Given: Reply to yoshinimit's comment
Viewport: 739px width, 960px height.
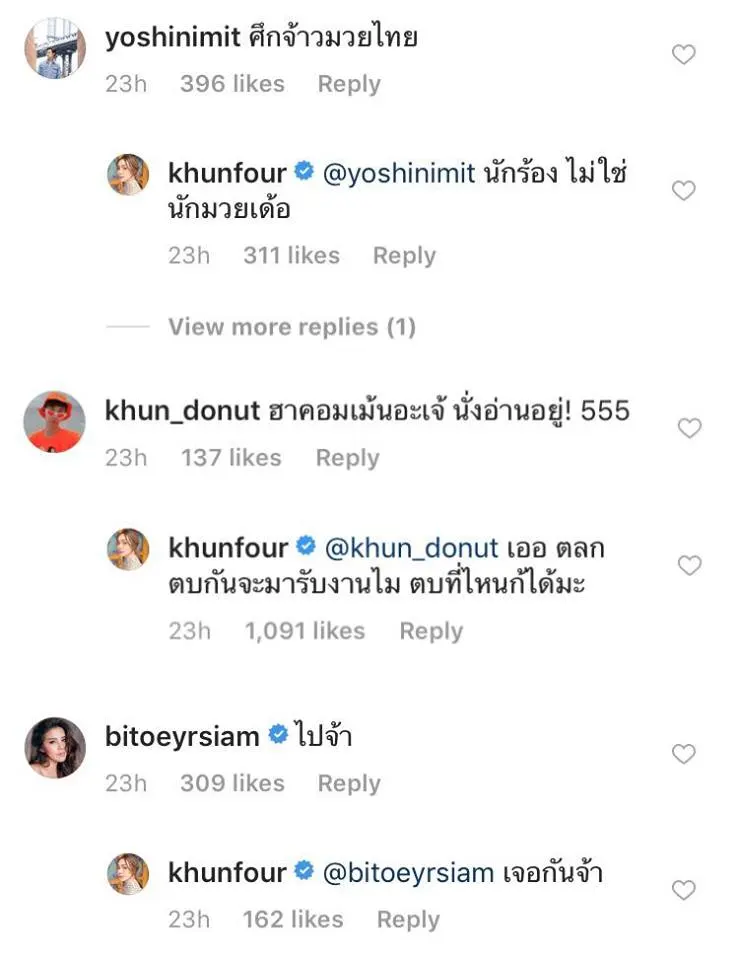Looking at the screenshot, I should [349, 84].
